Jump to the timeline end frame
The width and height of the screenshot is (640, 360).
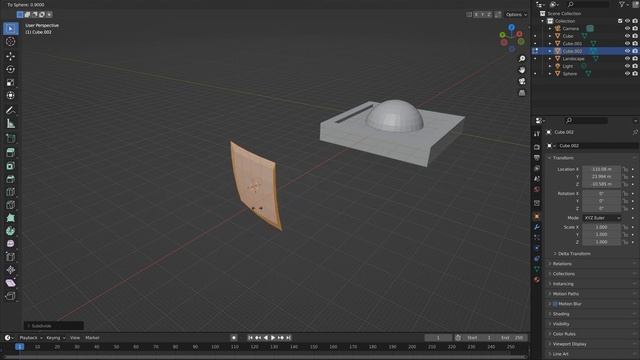(288, 338)
